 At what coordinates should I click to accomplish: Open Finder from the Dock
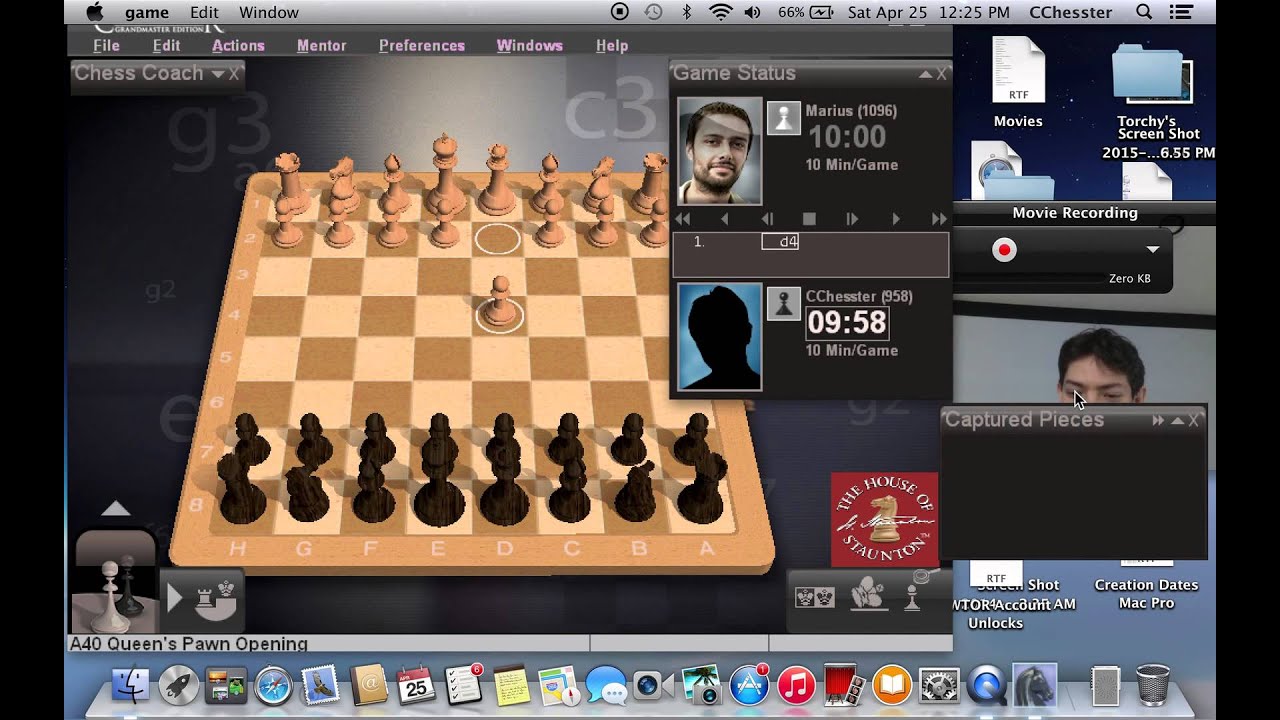click(130, 685)
